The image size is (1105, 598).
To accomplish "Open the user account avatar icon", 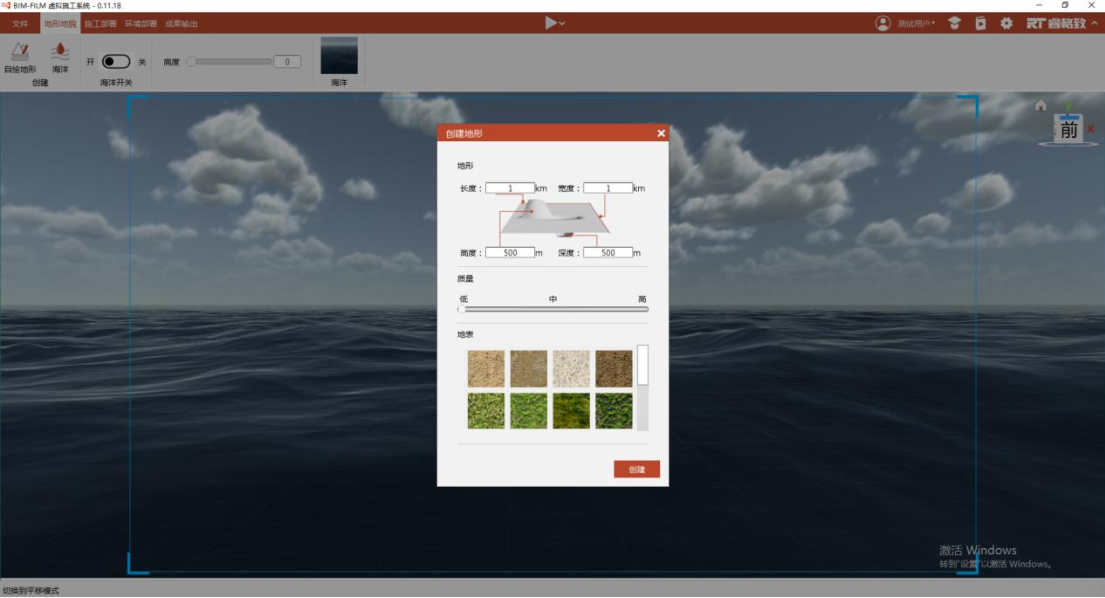I will [882, 23].
